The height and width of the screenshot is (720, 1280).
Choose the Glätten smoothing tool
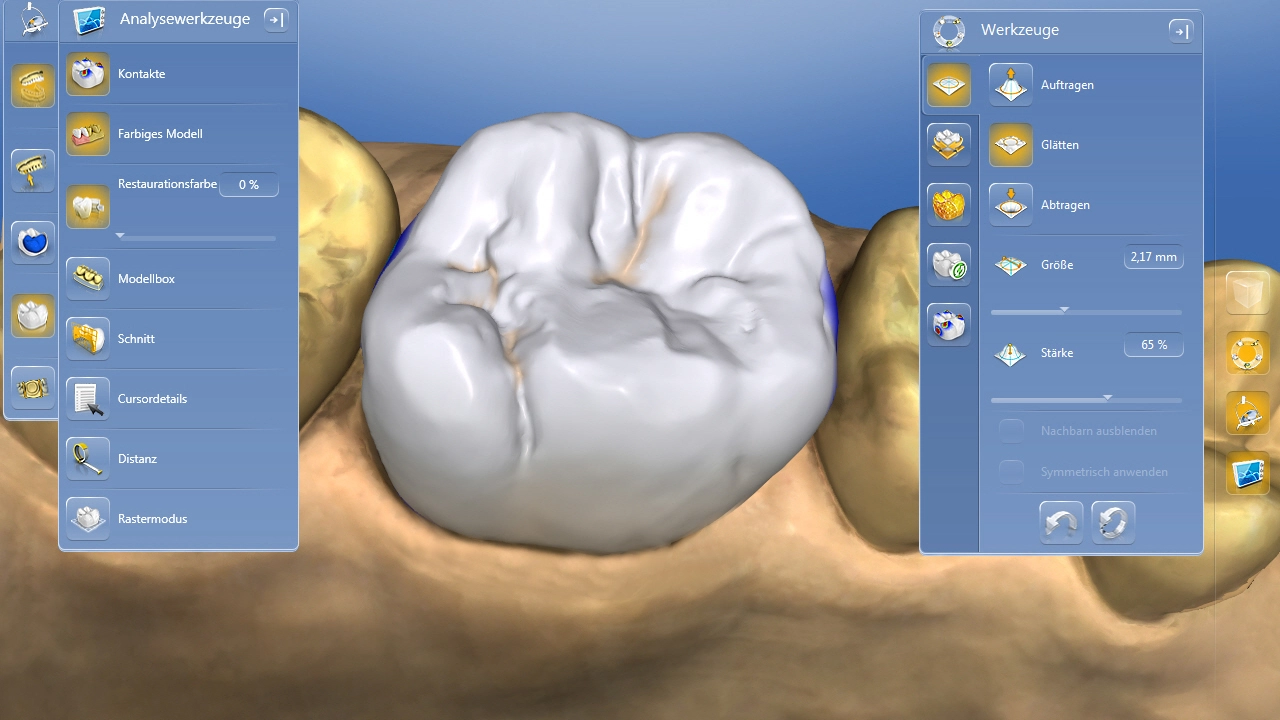coord(1011,145)
